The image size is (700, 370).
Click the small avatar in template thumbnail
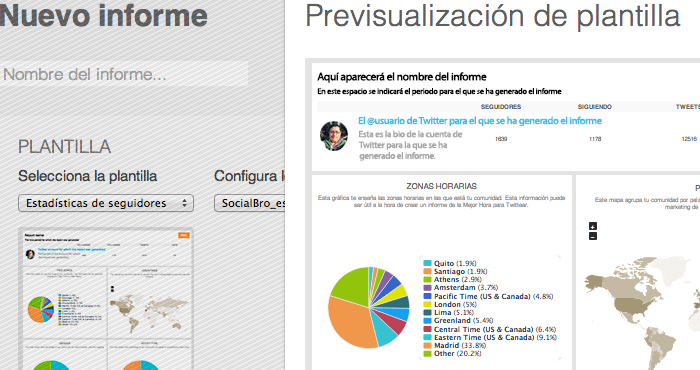(x=30, y=254)
